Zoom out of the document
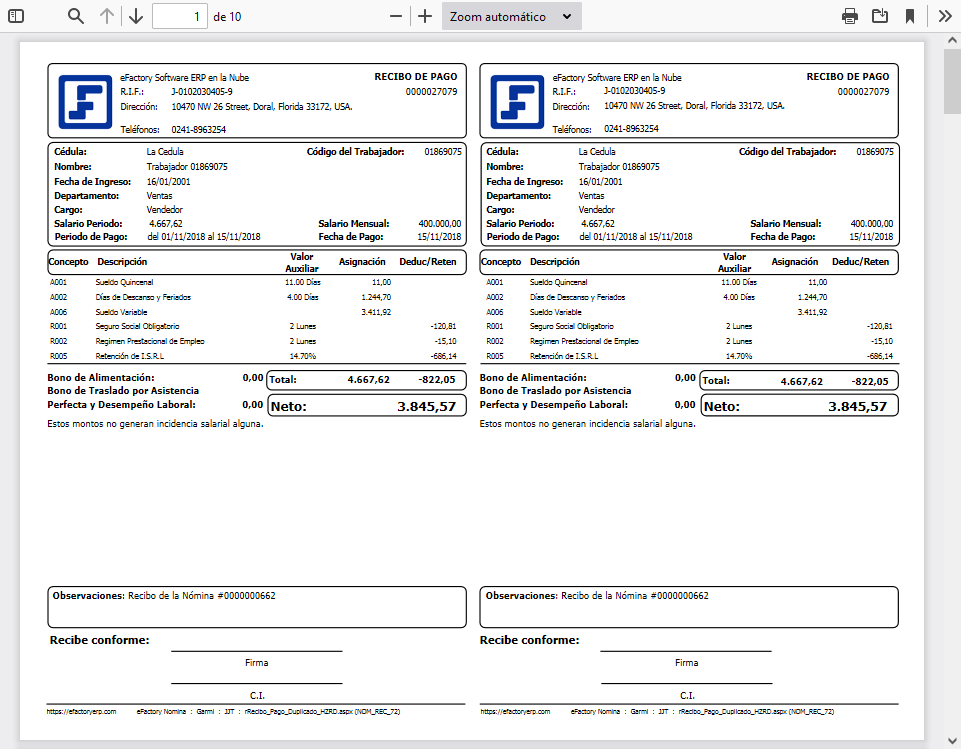The image size is (961, 749). tap(395, 15)
